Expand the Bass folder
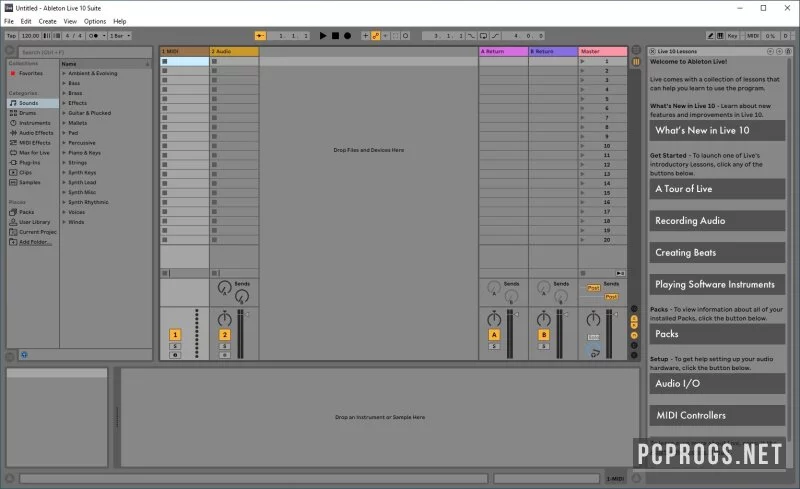Screen dimensions: 800x489 click(x=64, y=83)
